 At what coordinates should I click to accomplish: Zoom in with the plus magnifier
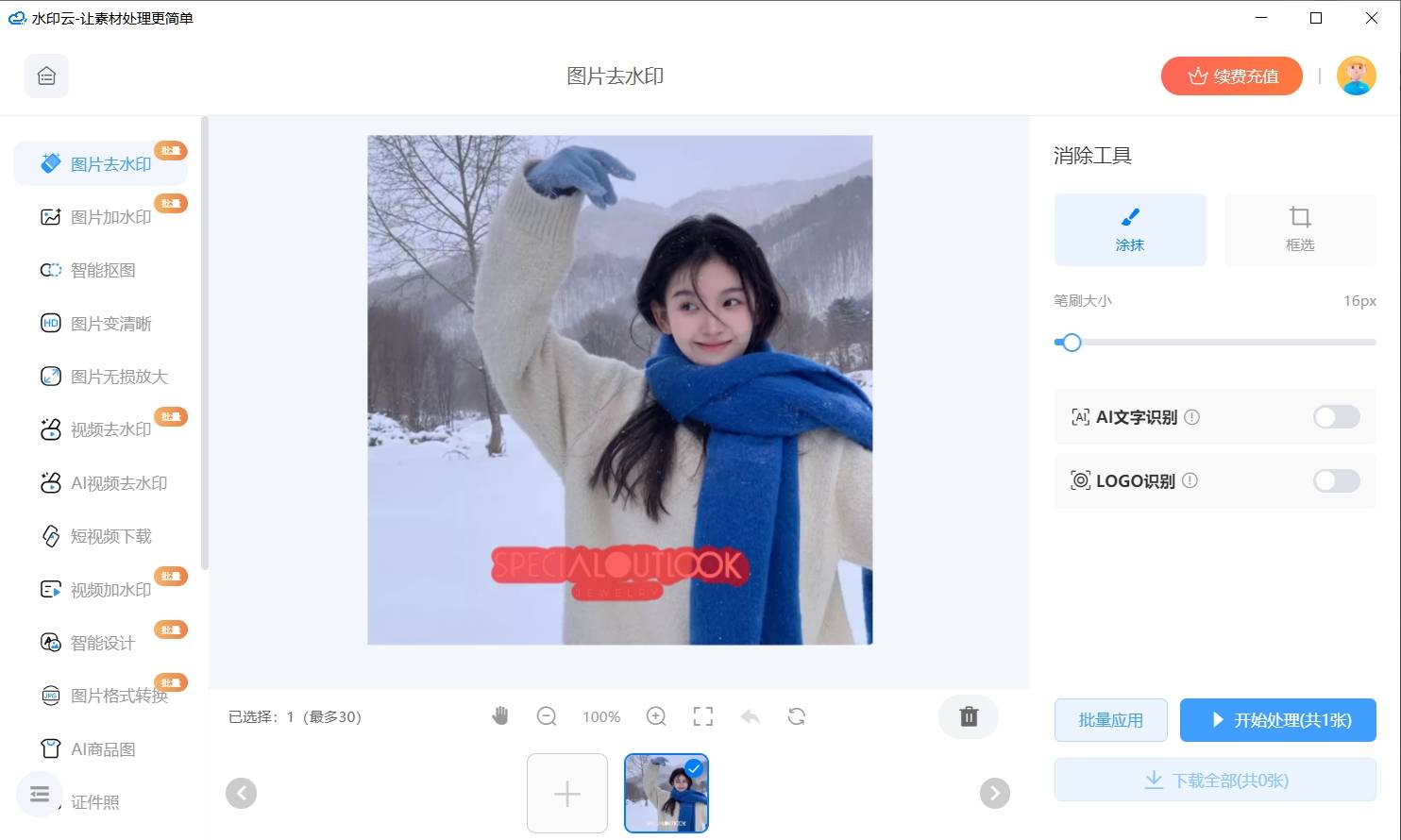click(x=656, y=716)
